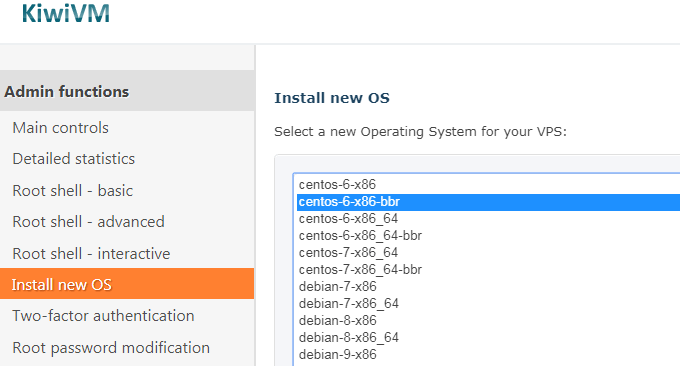
Task: Select debian-7-x86 option
Action: coord(488,287)
